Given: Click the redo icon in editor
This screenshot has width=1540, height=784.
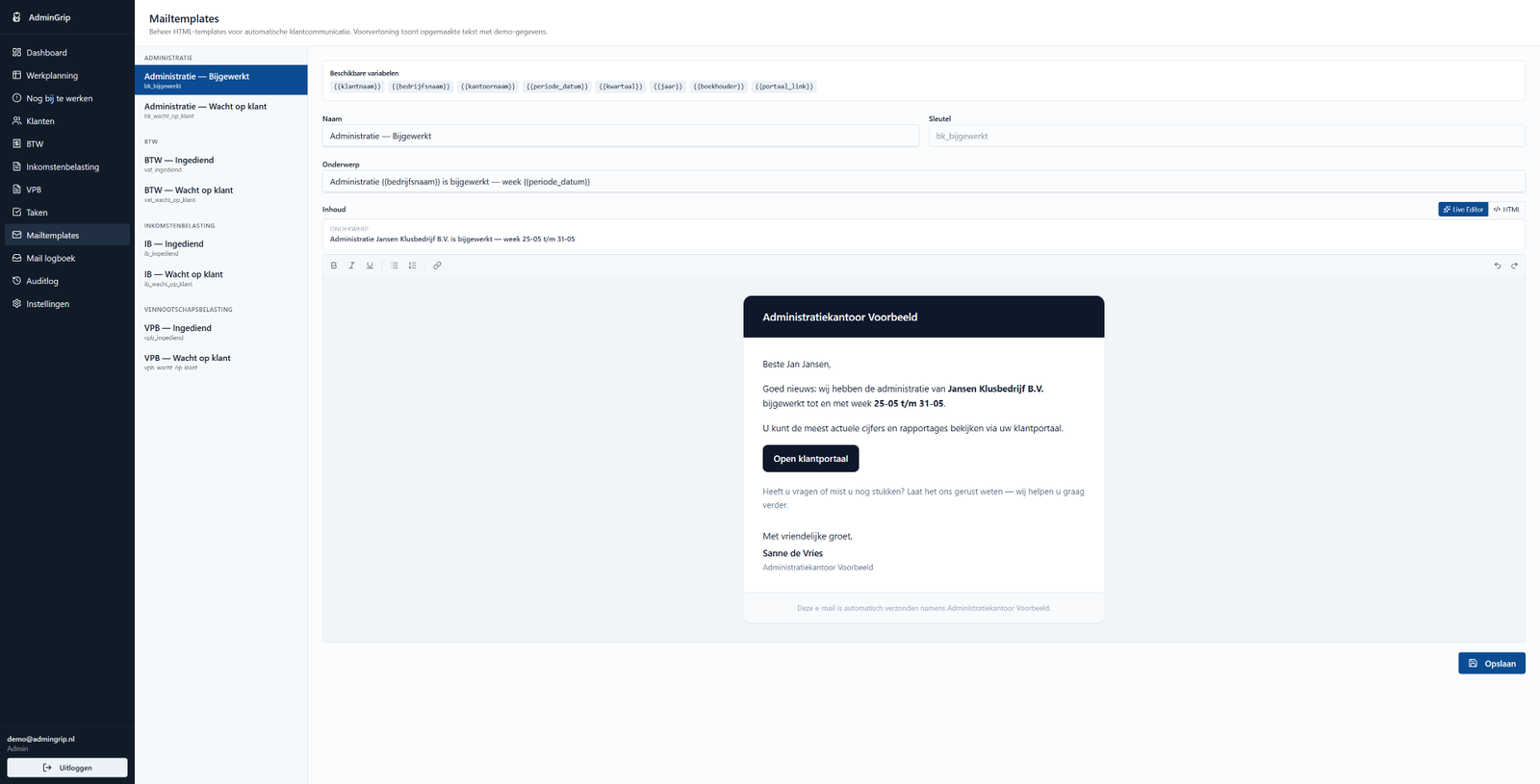Looking at the screenshot, I should [1514, 266].
